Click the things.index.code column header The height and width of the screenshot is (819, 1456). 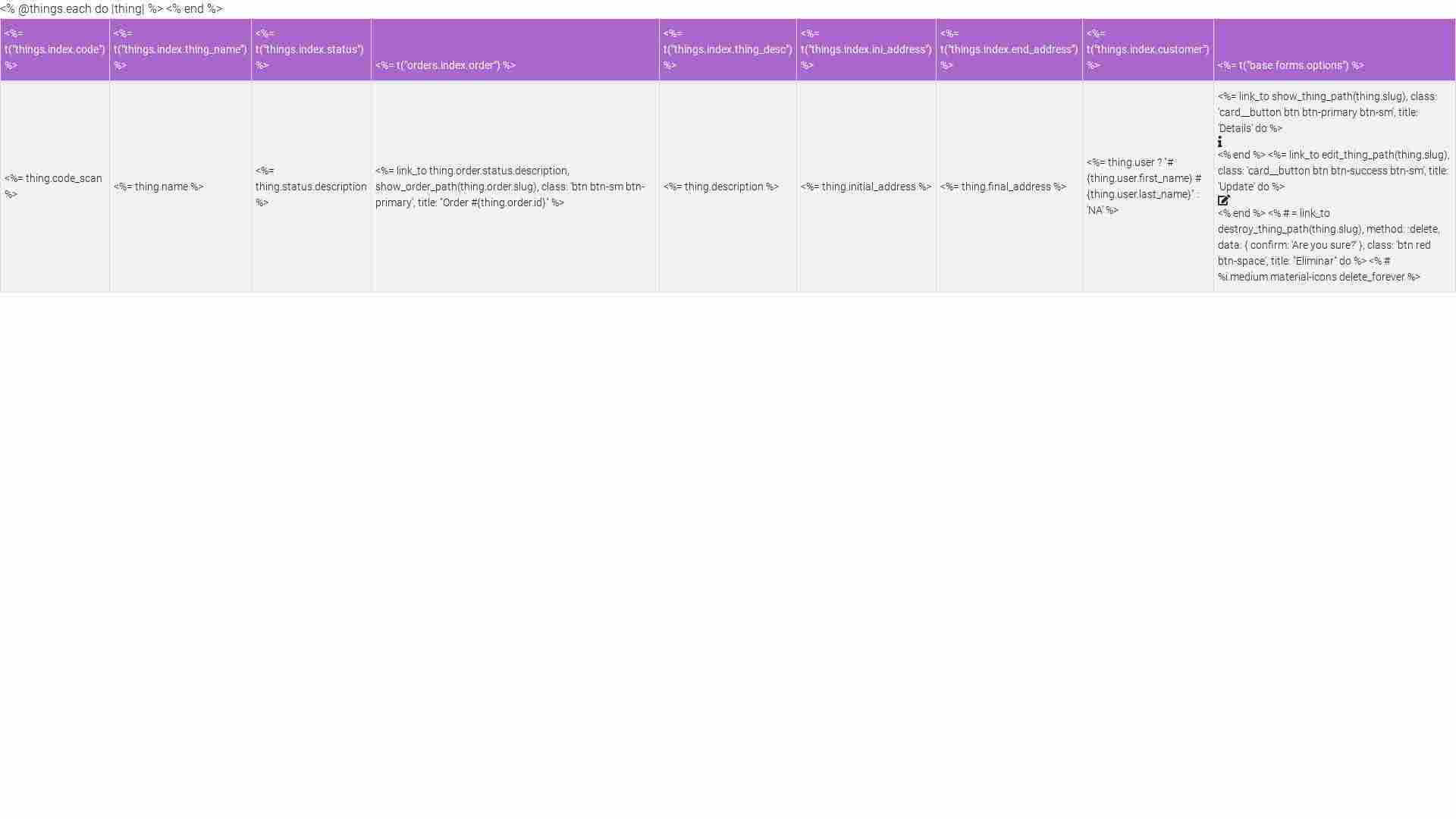coord(55,50)
